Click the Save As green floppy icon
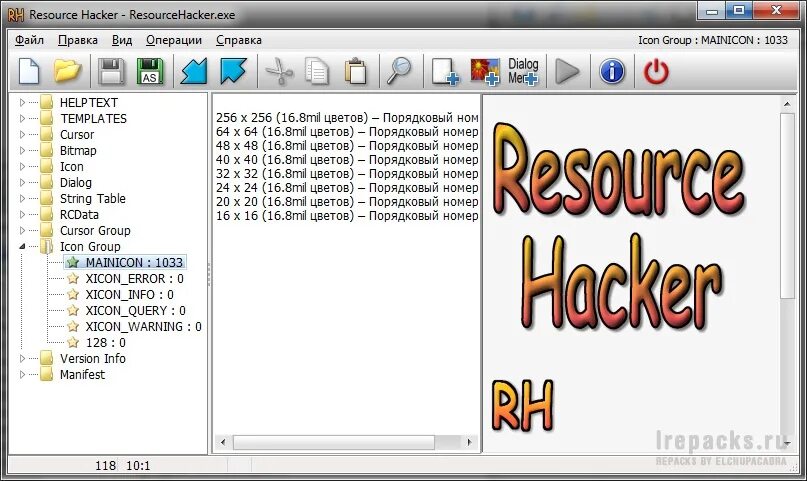Image resolution: width=807 pixels, height=481 pixels. (150, 71)
